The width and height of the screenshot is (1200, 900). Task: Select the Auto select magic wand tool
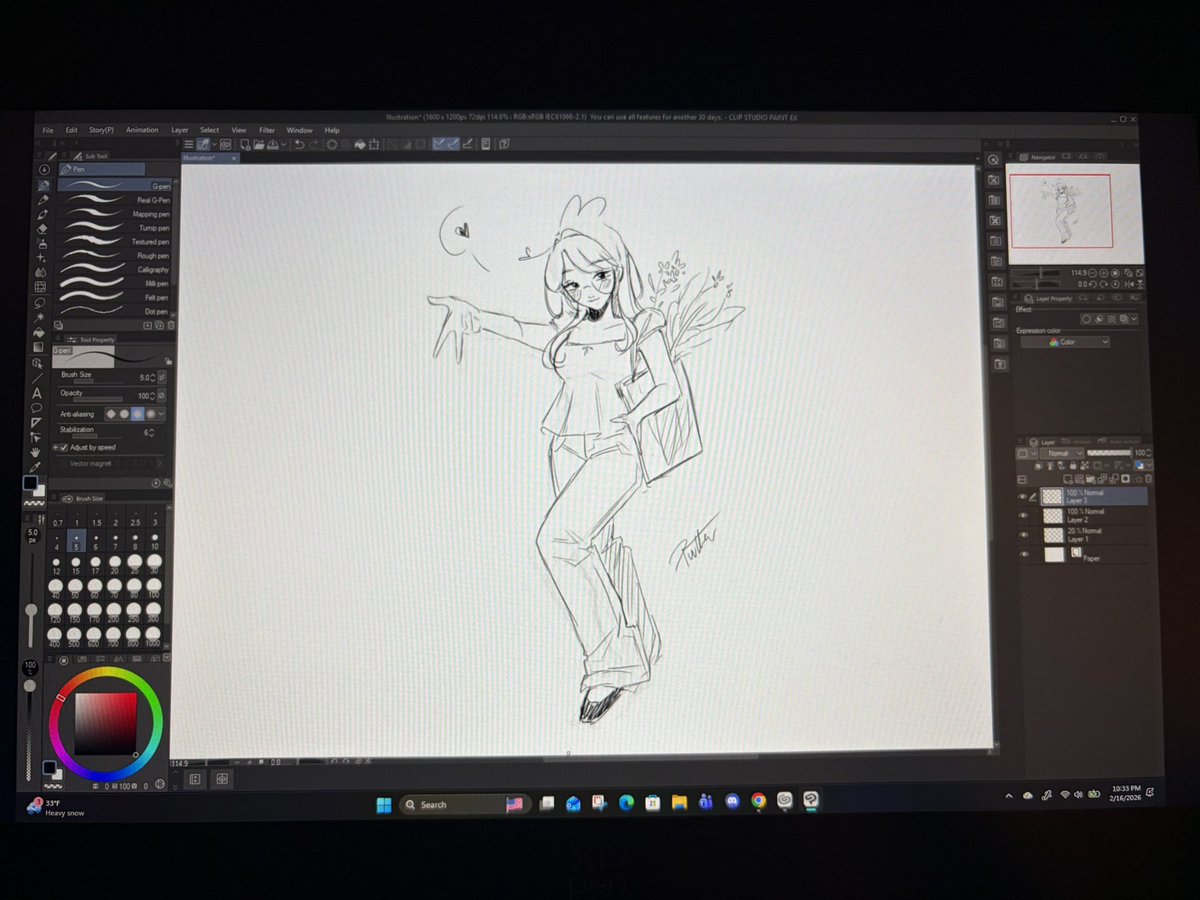(x=40, y=316)
